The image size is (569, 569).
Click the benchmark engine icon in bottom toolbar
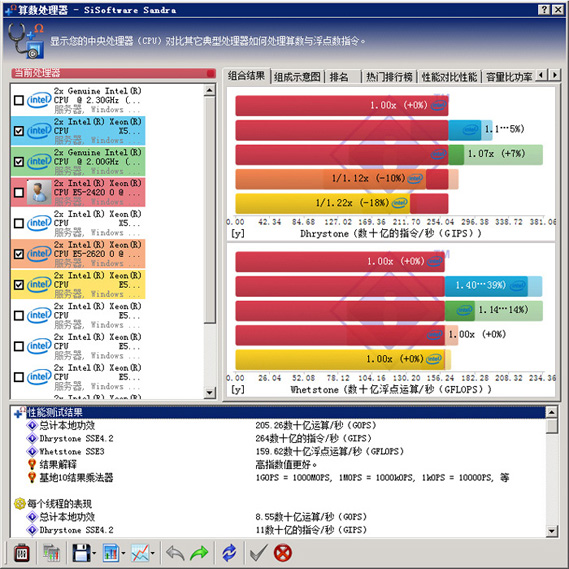22,553
